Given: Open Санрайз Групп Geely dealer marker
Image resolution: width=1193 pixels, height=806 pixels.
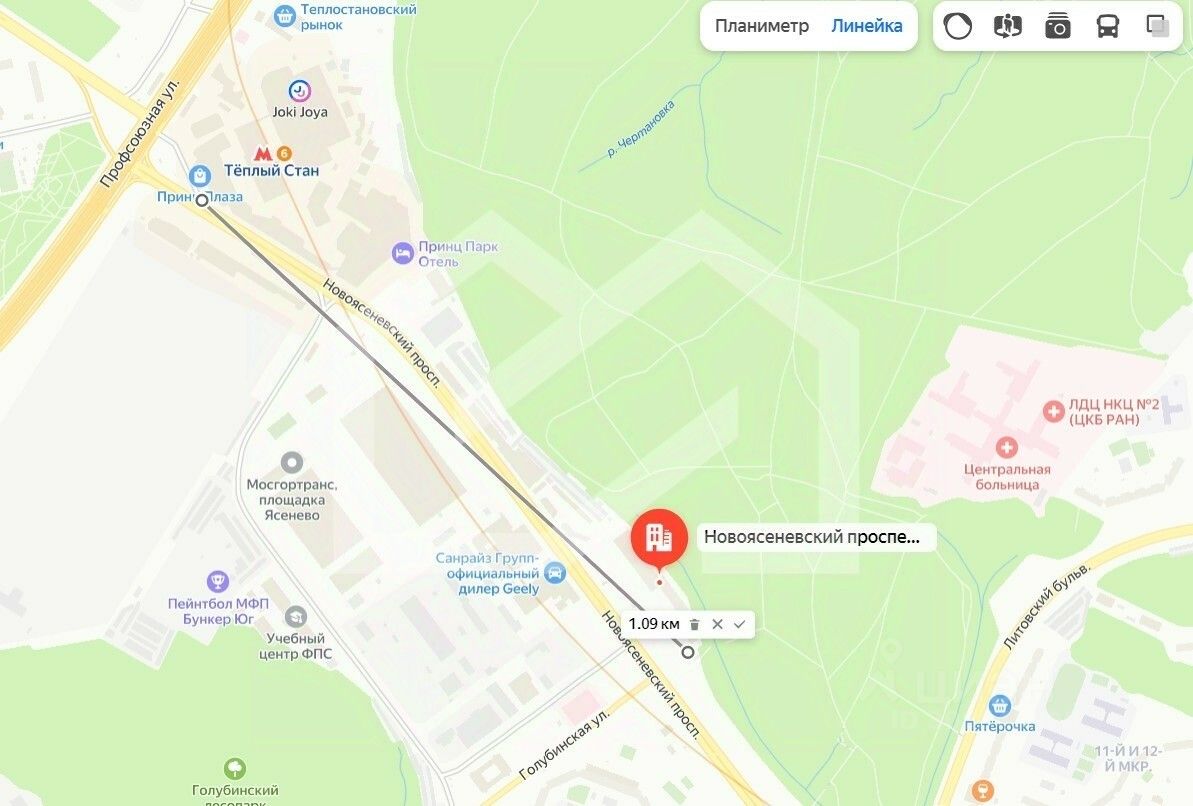Looking at the screenshot, I should [555, 573].
